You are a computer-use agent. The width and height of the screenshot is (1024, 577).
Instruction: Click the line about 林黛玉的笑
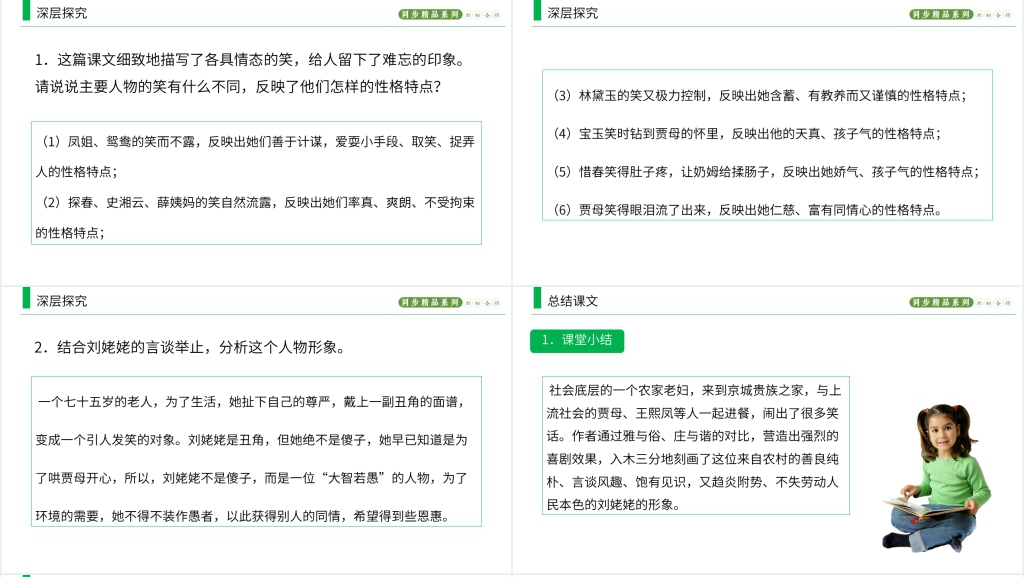point(759,95)
